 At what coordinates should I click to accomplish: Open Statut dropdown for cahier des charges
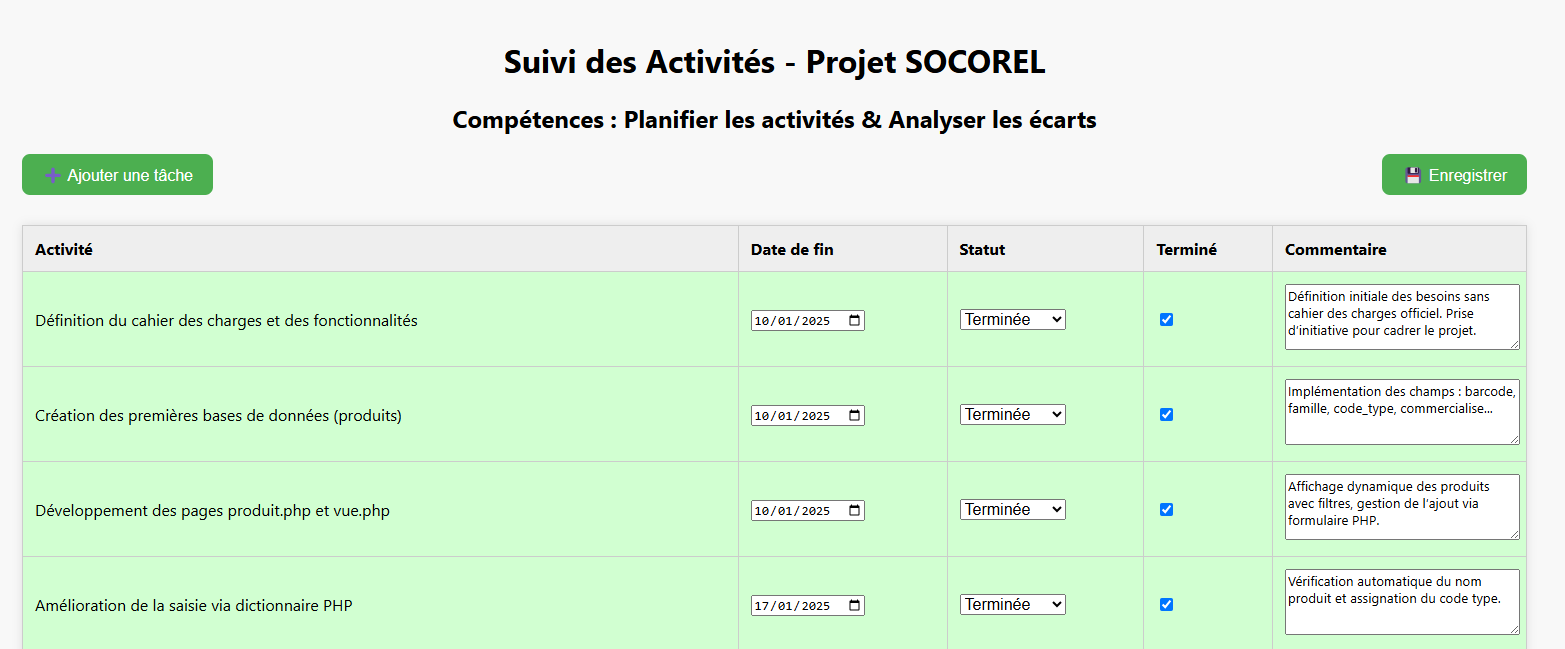click(x=1012, y=320)
